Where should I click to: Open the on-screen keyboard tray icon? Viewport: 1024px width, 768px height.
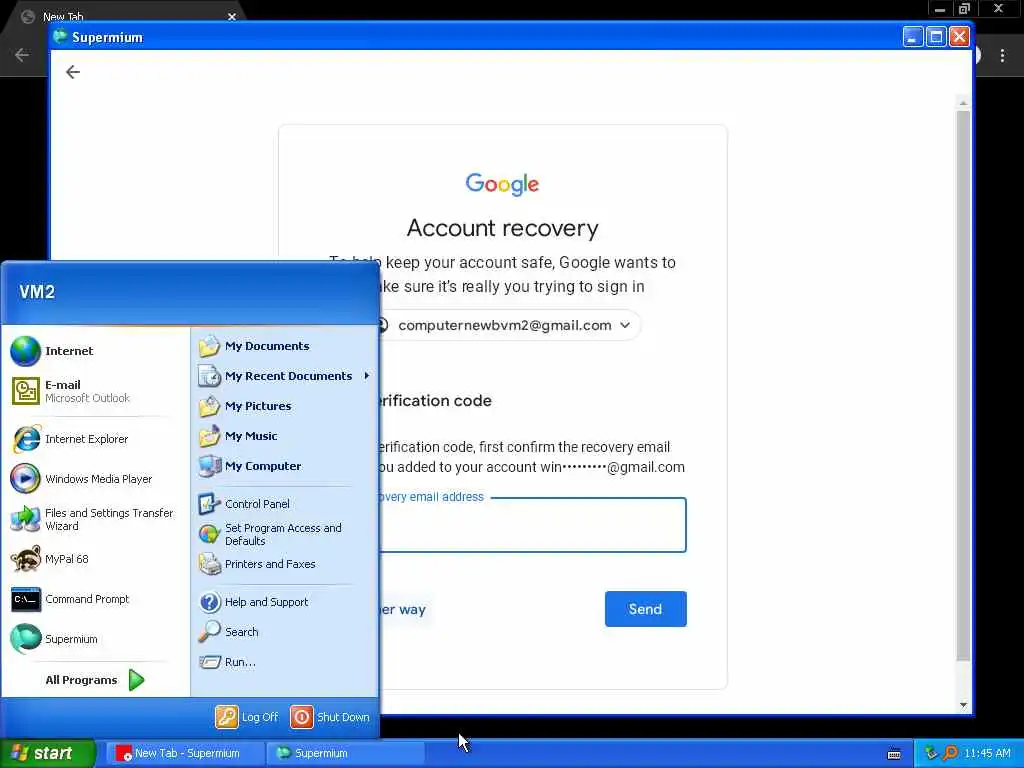tap(894, 754)
